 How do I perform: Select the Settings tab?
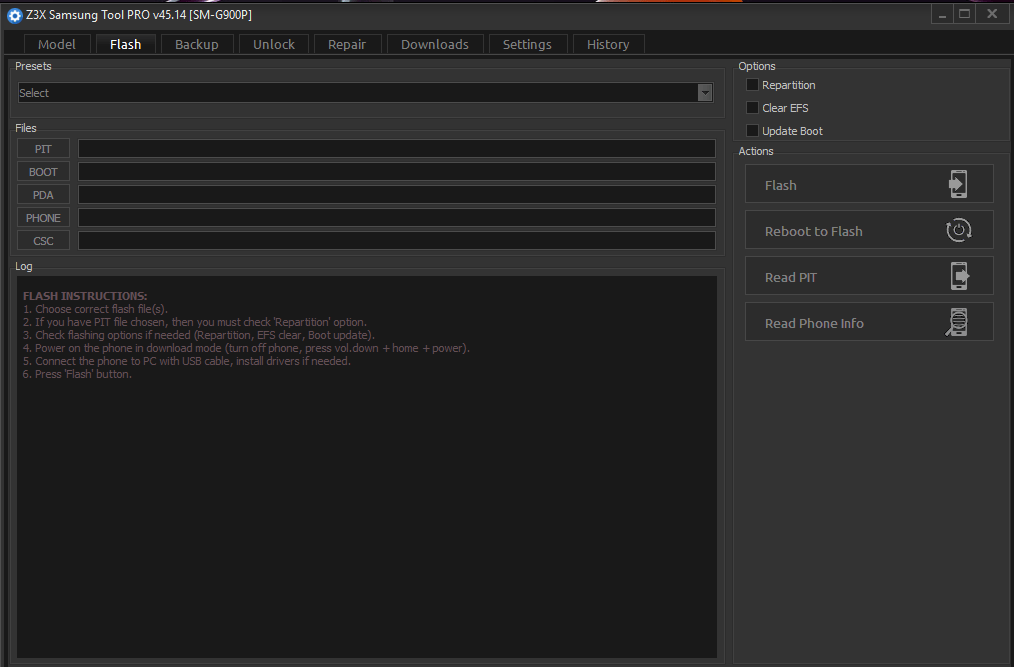coord(527,44)
